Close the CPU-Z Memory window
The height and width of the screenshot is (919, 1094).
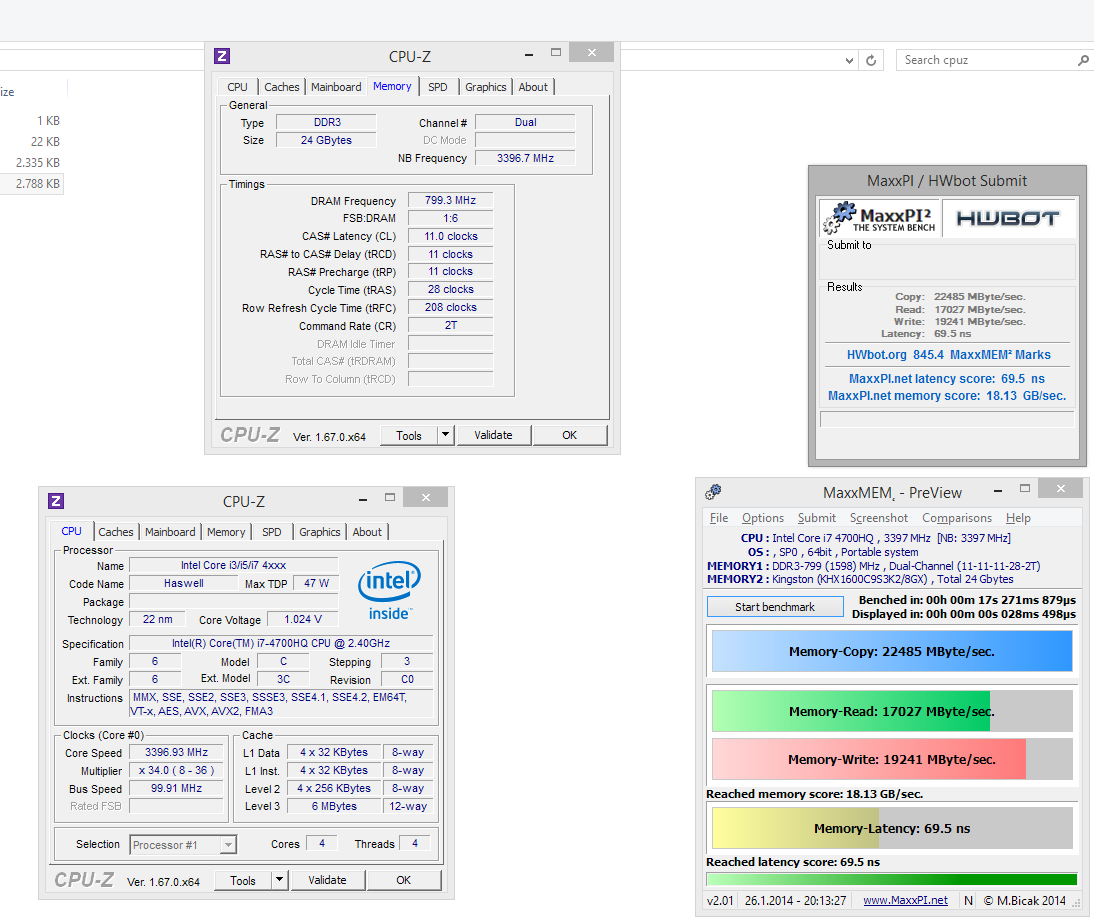592,52
